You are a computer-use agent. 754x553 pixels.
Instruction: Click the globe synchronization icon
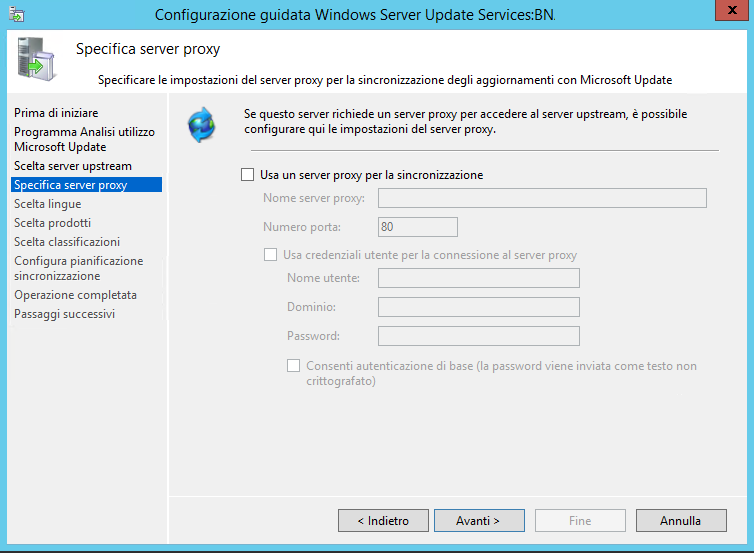click(201, 125)
